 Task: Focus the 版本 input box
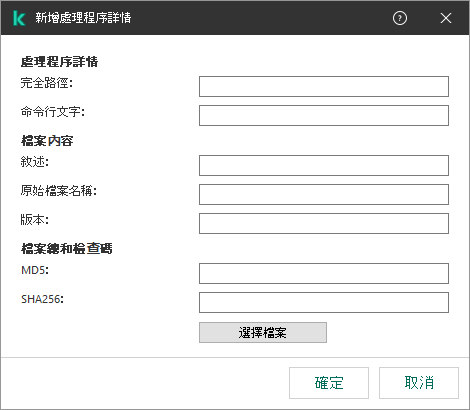(x=324, y=223)
